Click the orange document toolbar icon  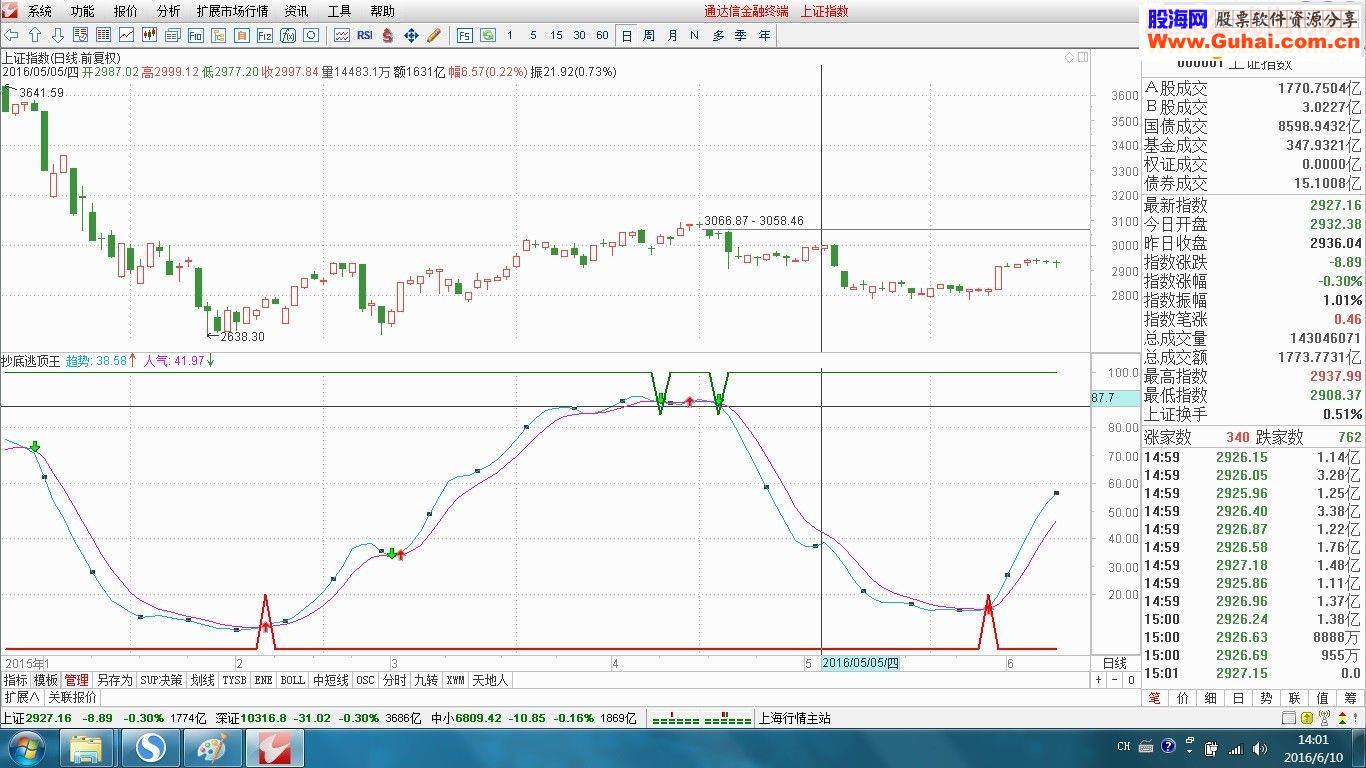tap(241, 35)
